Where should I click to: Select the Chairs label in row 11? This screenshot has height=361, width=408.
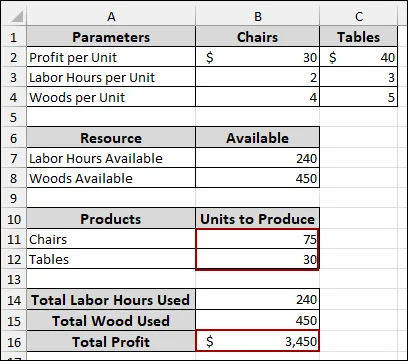(x=111, y=239)
